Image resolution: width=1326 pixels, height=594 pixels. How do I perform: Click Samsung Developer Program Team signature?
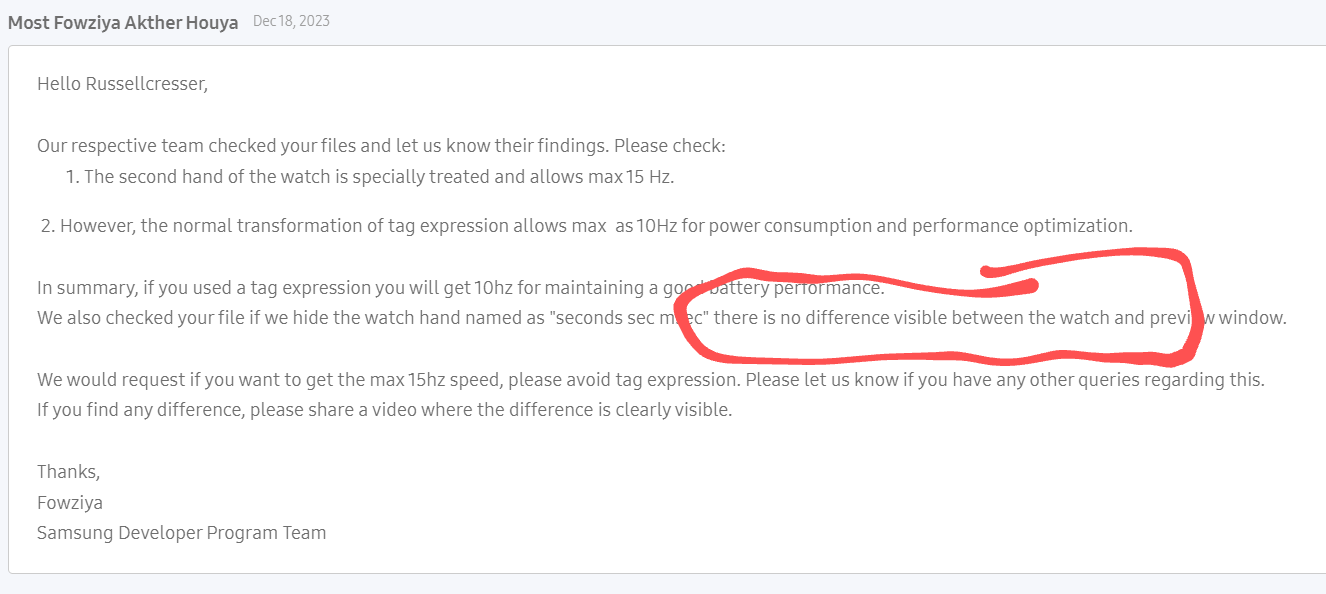(182, 533)
